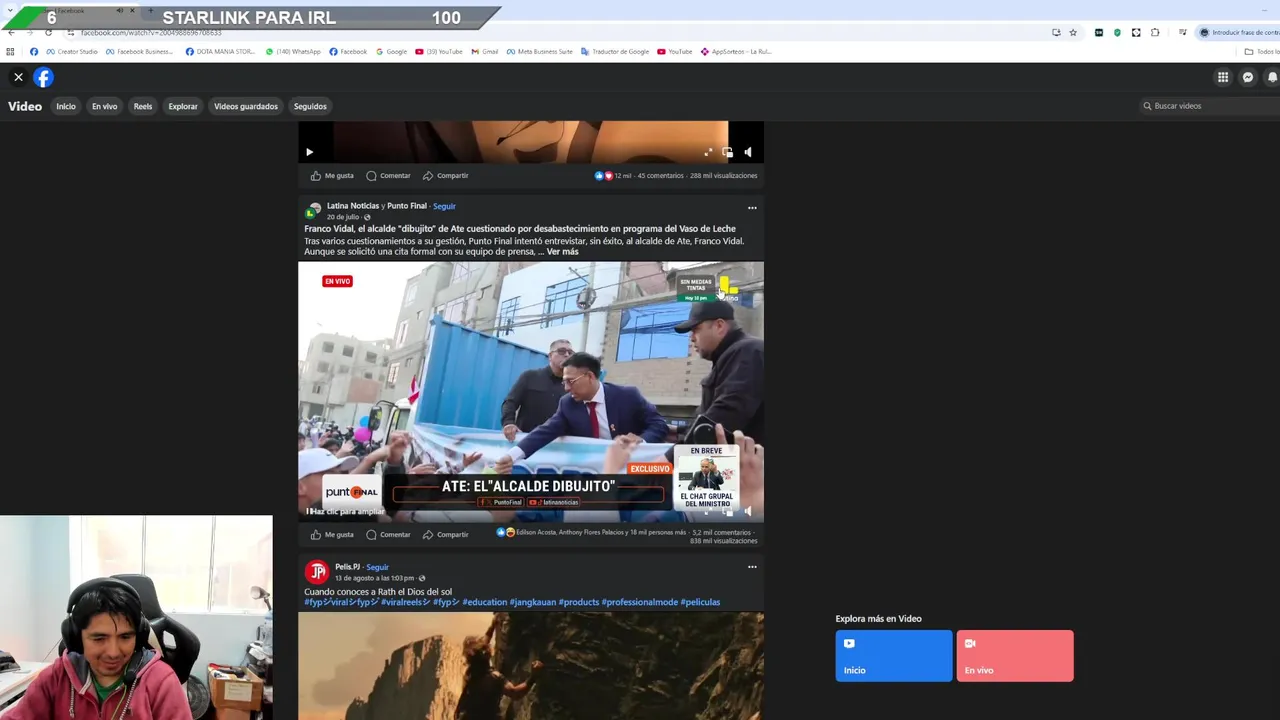Open the #peliculas hashtag

[700, 602]
